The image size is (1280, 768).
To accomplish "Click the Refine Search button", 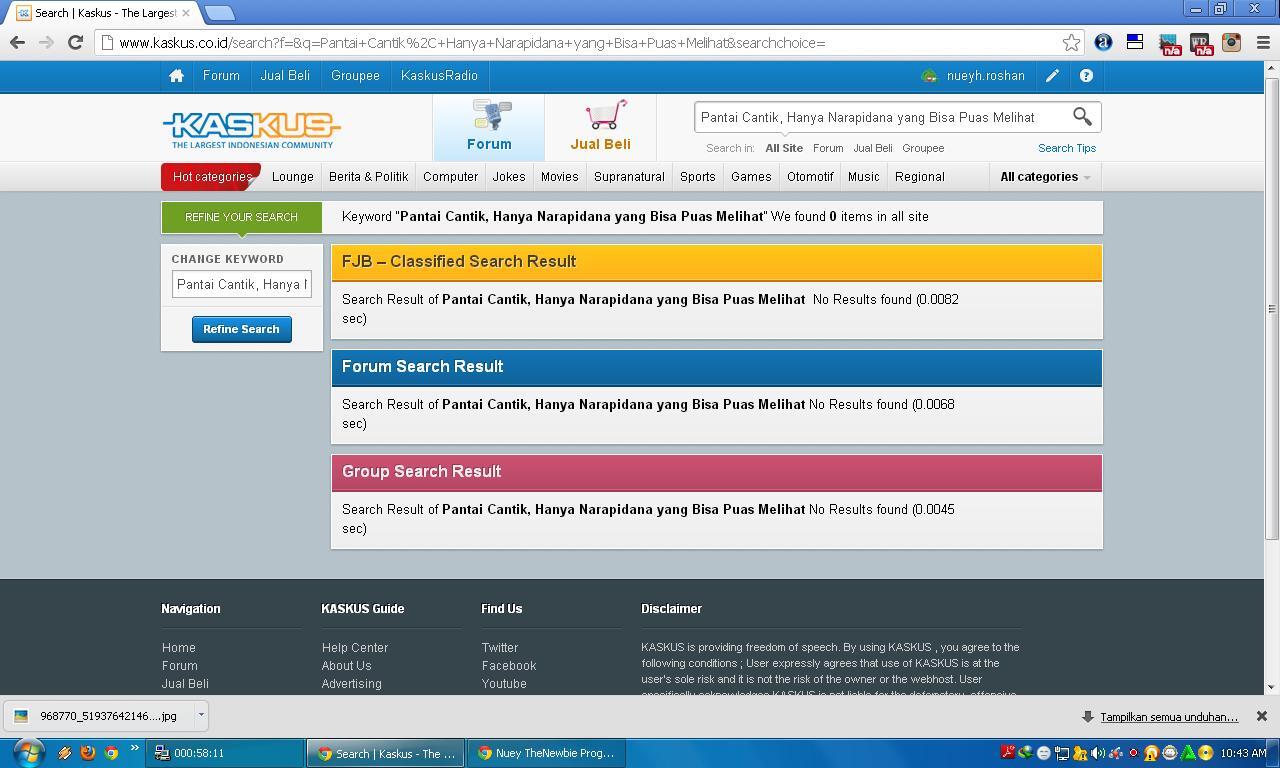I will tap(241, 329).
